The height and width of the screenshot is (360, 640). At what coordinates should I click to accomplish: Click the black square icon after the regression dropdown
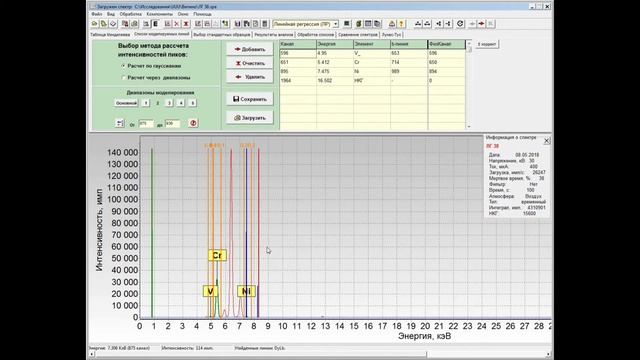(x=347, y=24)
